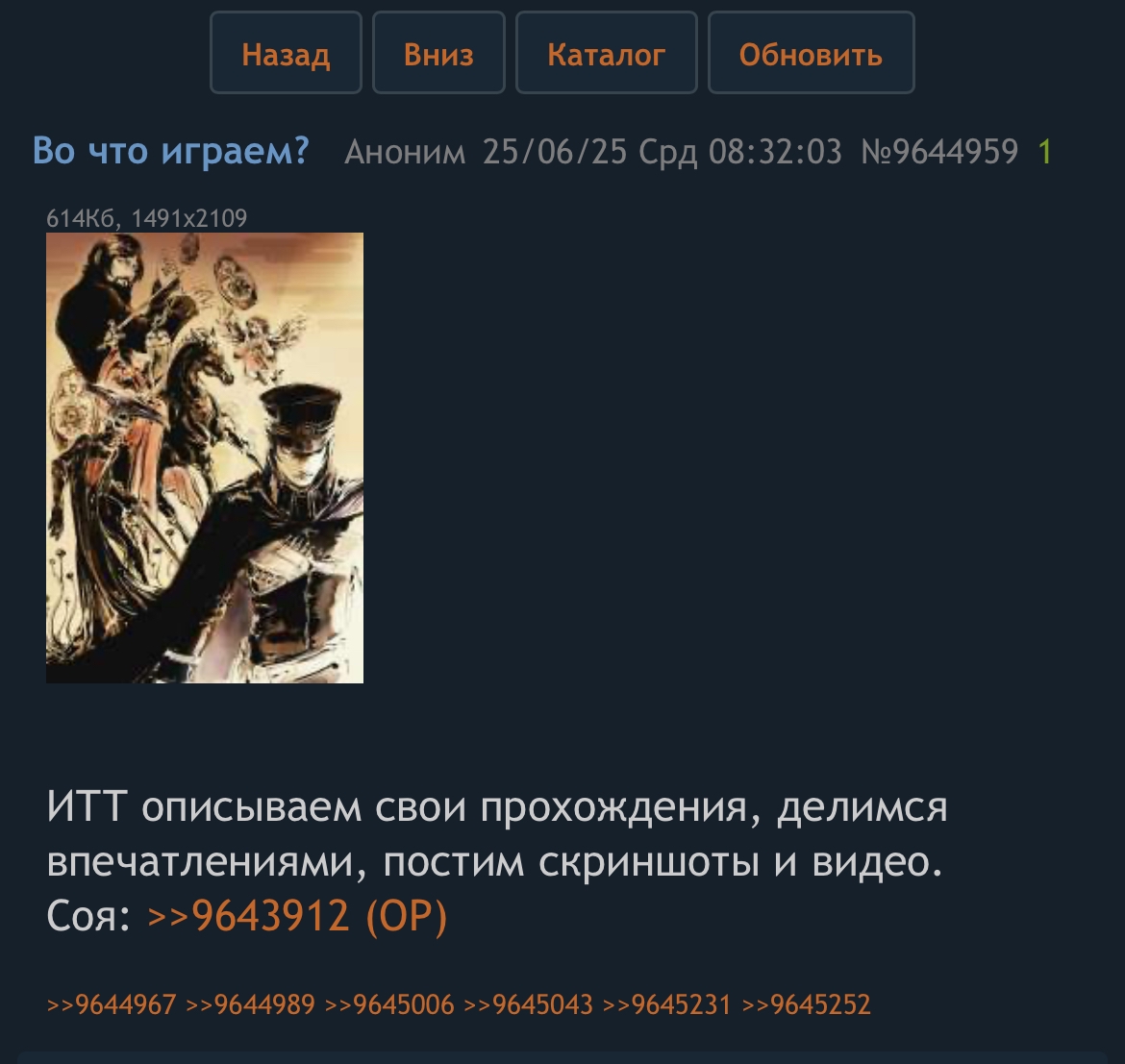Screen dimensions: 1125x1064
Task: Click the post text starting with ИТТ
Action: pos(496,834)
